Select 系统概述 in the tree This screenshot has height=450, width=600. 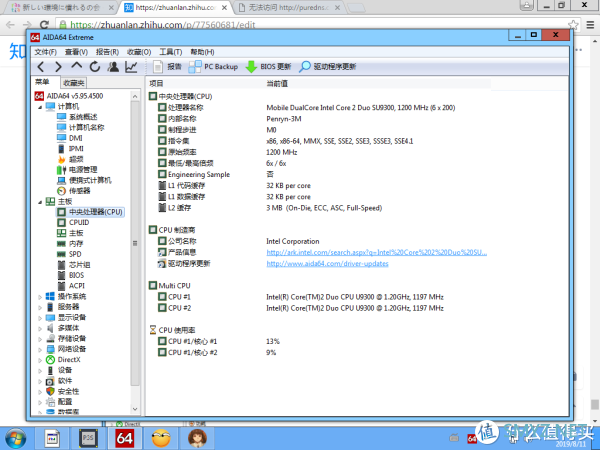pos(77,117)
